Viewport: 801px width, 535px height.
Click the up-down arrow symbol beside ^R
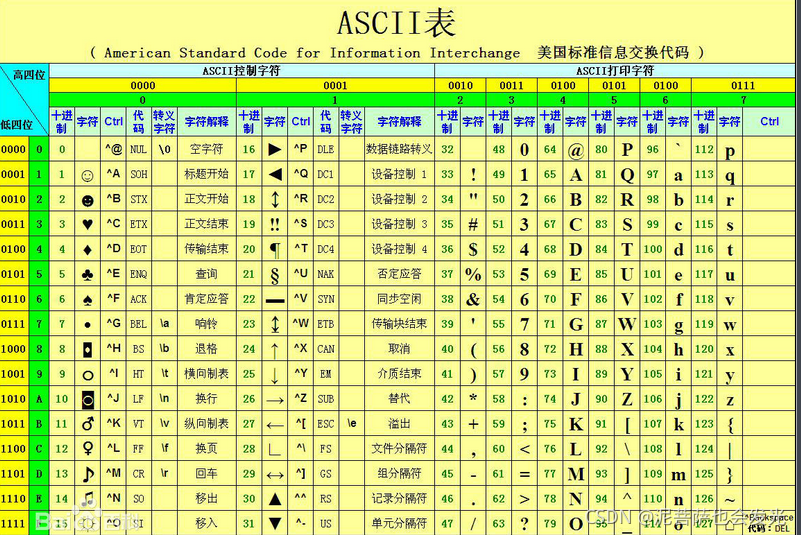(275, 199)
